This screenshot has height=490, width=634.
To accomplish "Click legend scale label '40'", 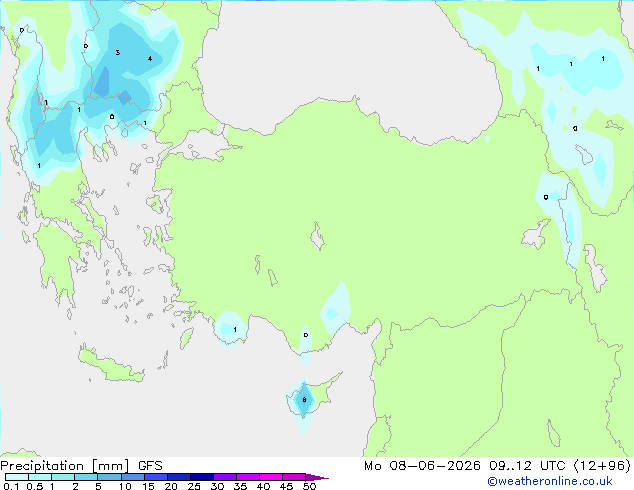I will click(263, 486).
